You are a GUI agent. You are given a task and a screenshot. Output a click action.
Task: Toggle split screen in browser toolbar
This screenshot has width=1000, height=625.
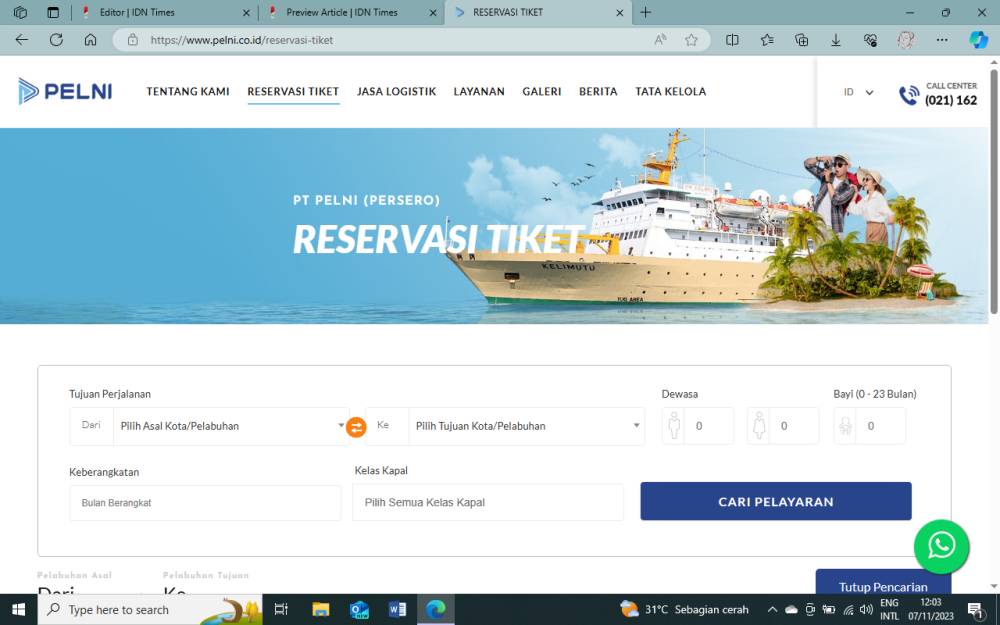pyautogui.click(x=732, y=40)
